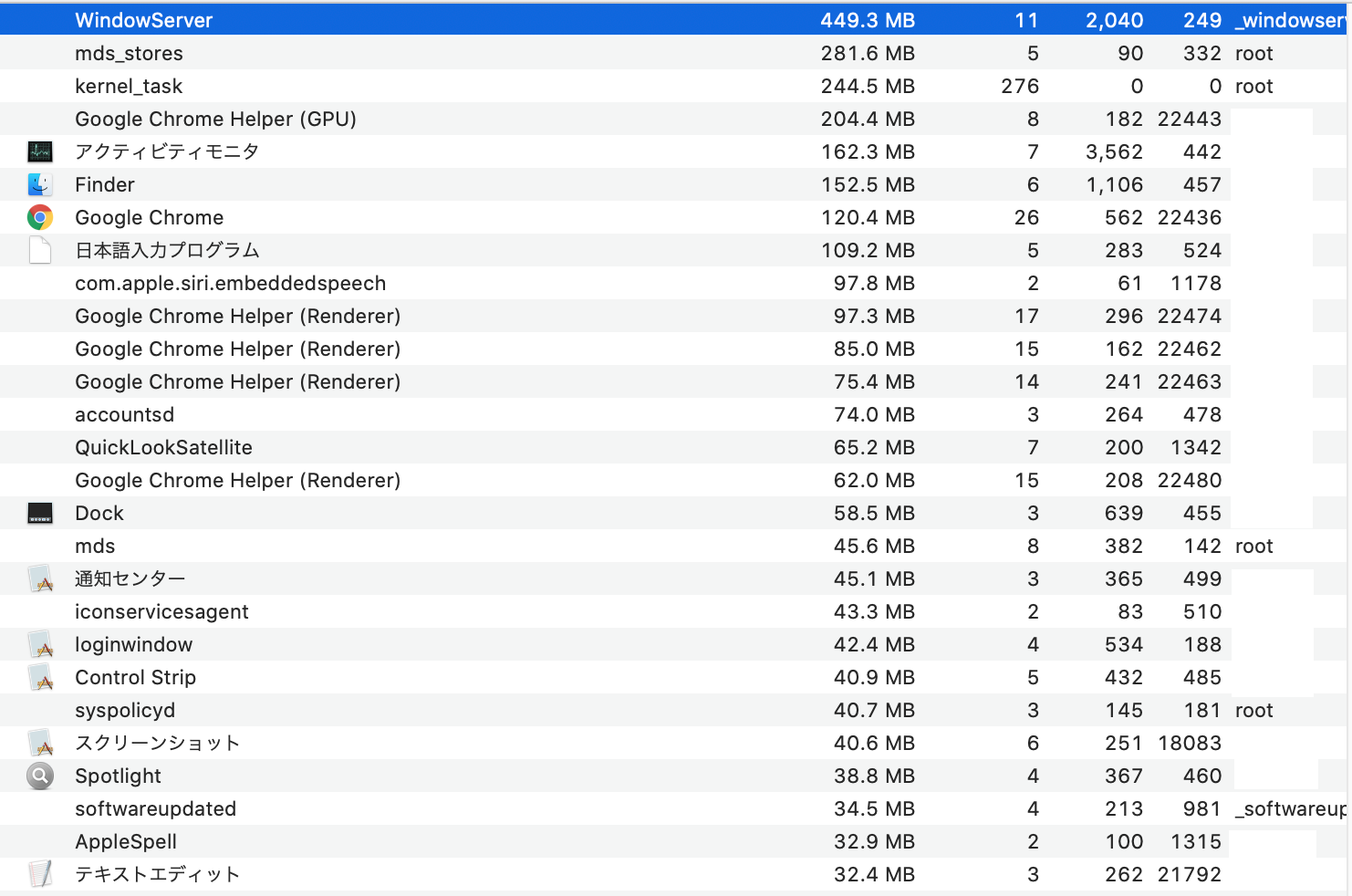Select the iconservicesagent process name
The height and width of the screenshot is (896, 1352).
(161, 611)
